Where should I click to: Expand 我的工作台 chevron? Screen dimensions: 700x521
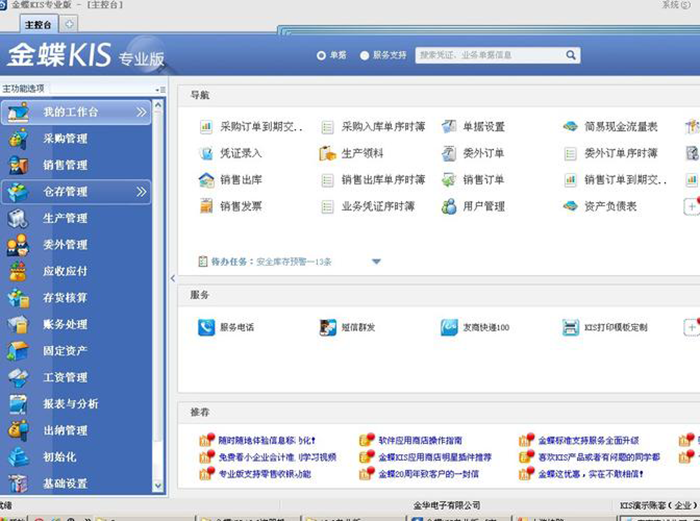[142, 112]
